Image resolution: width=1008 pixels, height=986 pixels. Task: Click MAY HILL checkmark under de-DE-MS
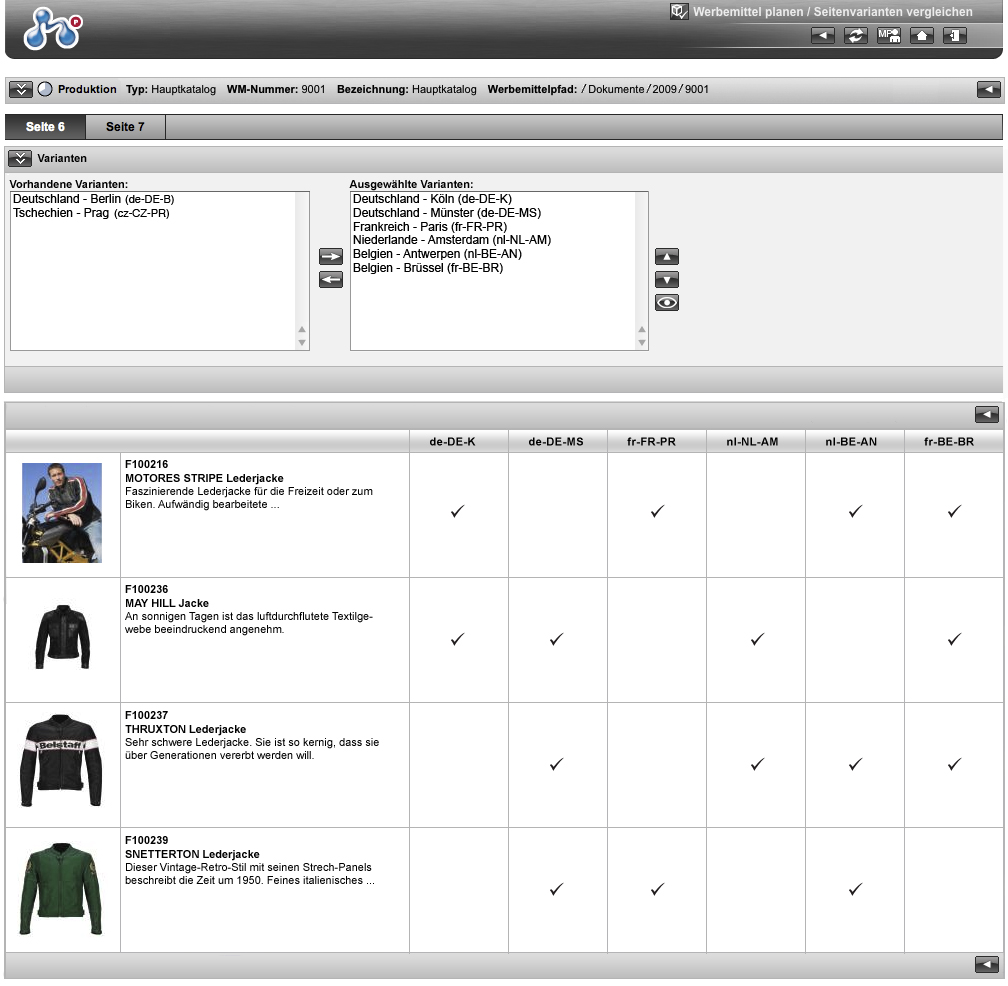(x=557, y=639)
